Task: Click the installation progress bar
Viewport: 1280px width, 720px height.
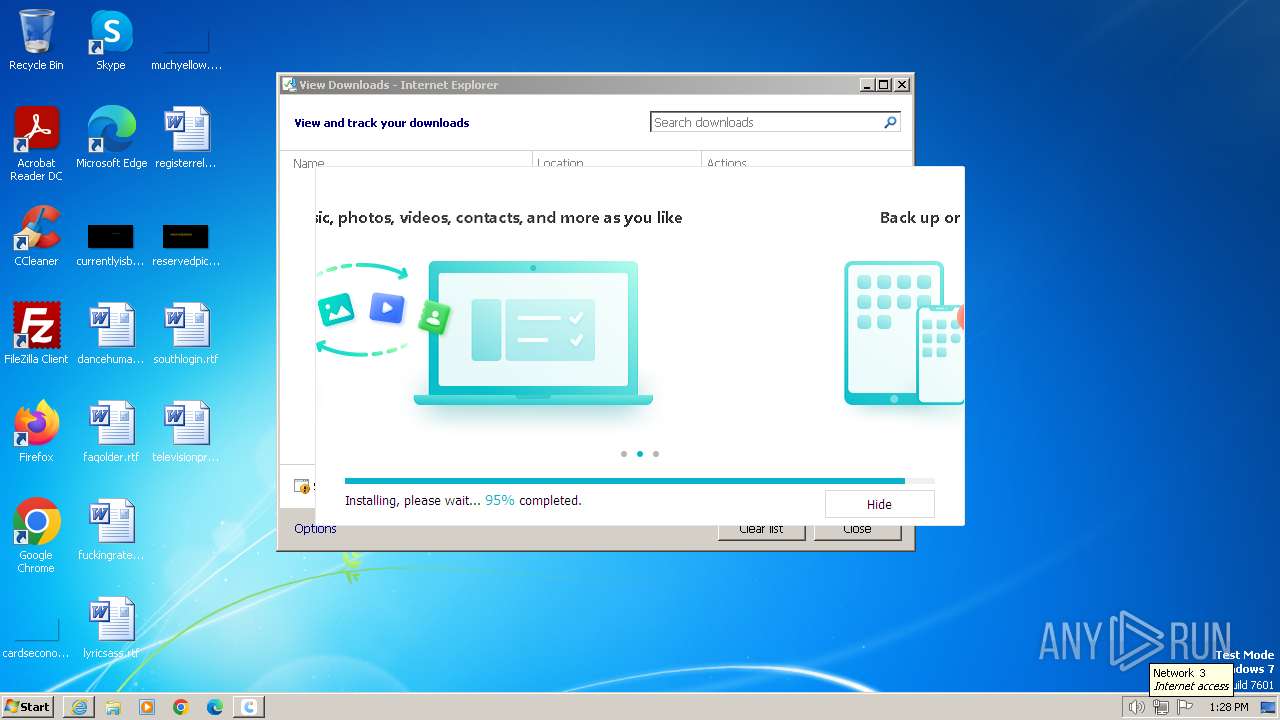Action: pos(640,481)
